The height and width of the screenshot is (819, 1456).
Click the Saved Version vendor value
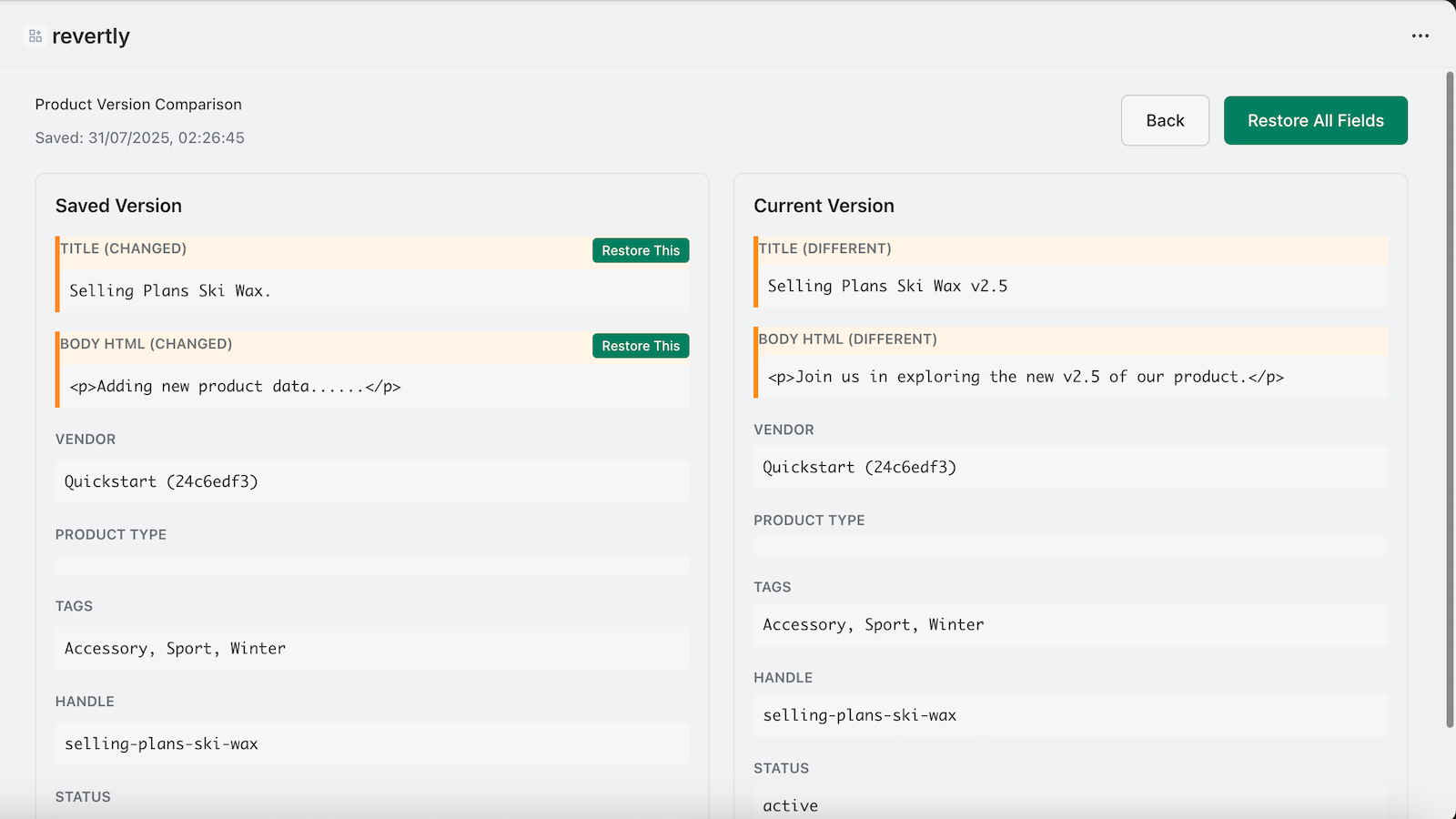[x=161, y=481]
